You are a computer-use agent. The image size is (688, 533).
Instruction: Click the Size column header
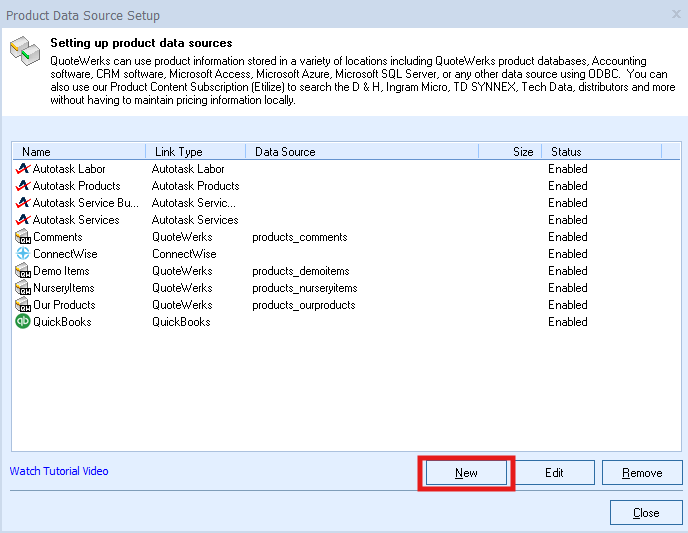pos(510,152)
